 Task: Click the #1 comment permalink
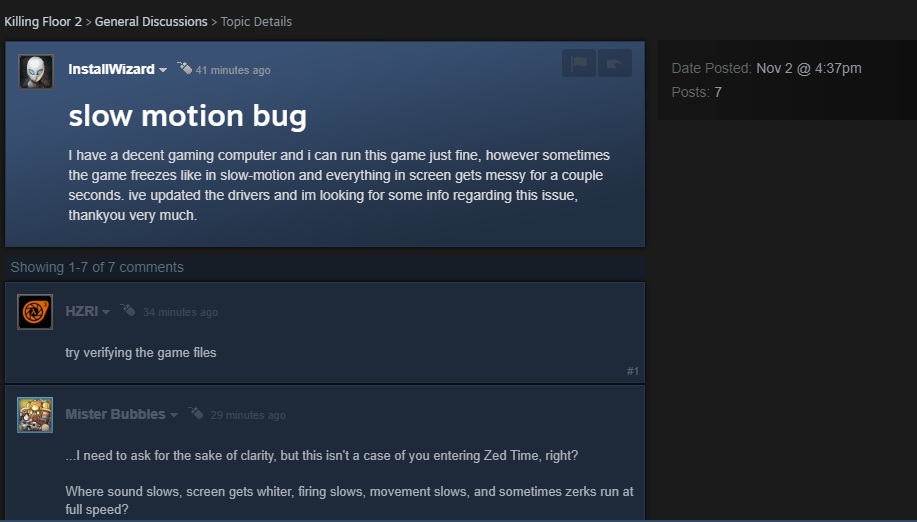click(x=633, y=371)
